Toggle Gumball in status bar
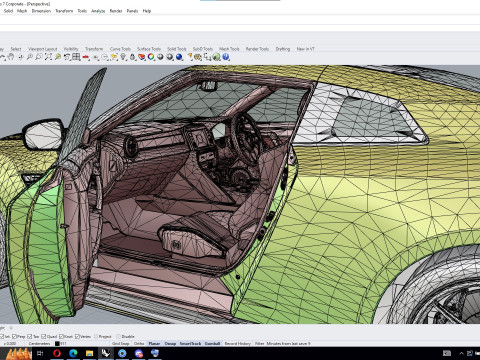480x360 pixels. click(x=212, y=343)
